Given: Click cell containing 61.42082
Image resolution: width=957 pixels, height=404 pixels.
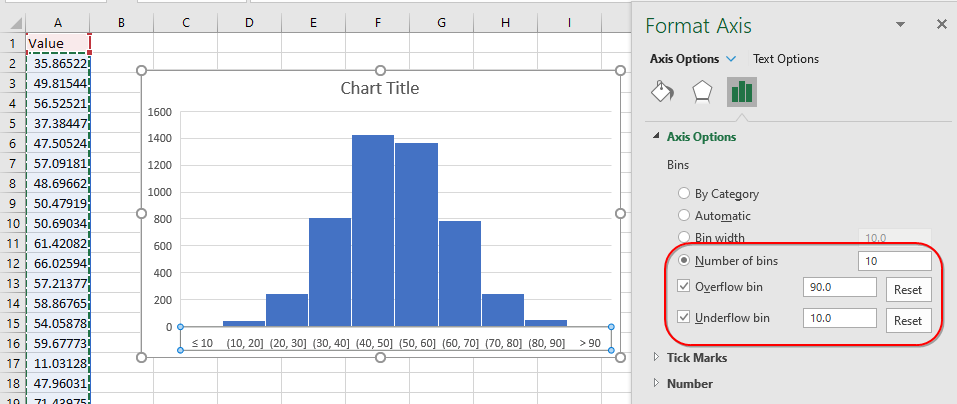Looking at the screenshot, I should coord(58,243).
